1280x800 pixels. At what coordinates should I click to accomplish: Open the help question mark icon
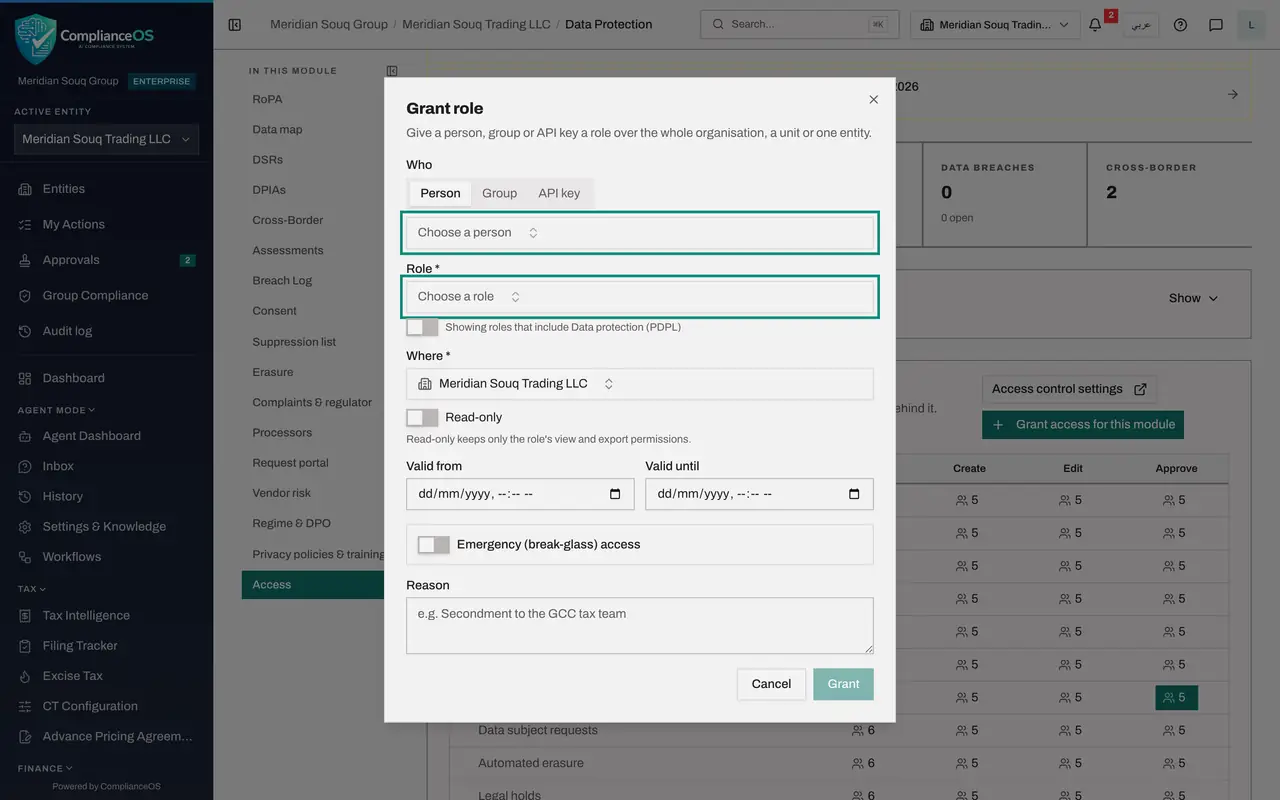click(x=1180, y=25)
